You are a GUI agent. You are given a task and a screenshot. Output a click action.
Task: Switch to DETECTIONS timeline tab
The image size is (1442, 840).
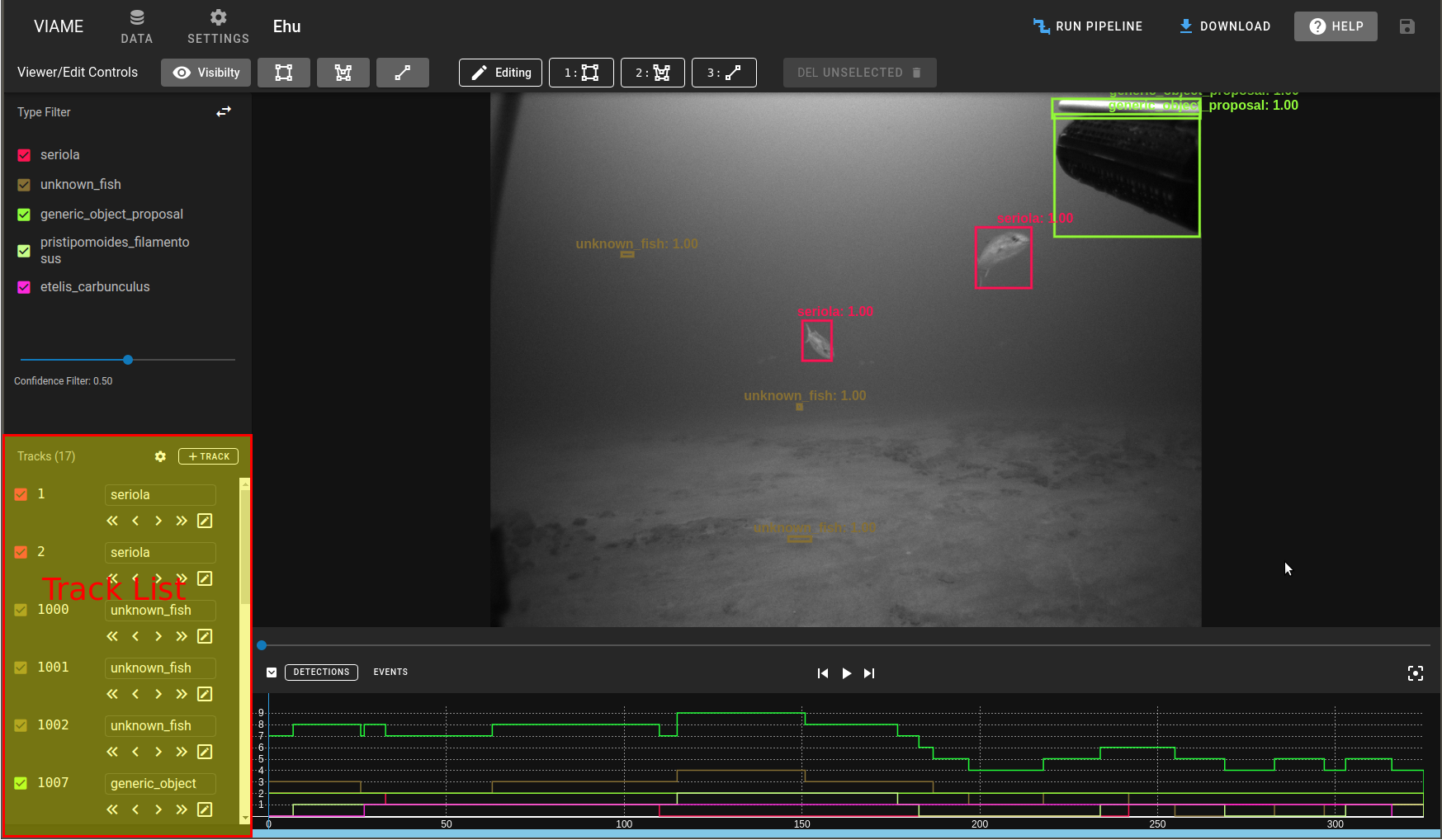click(x=321, y=672)
